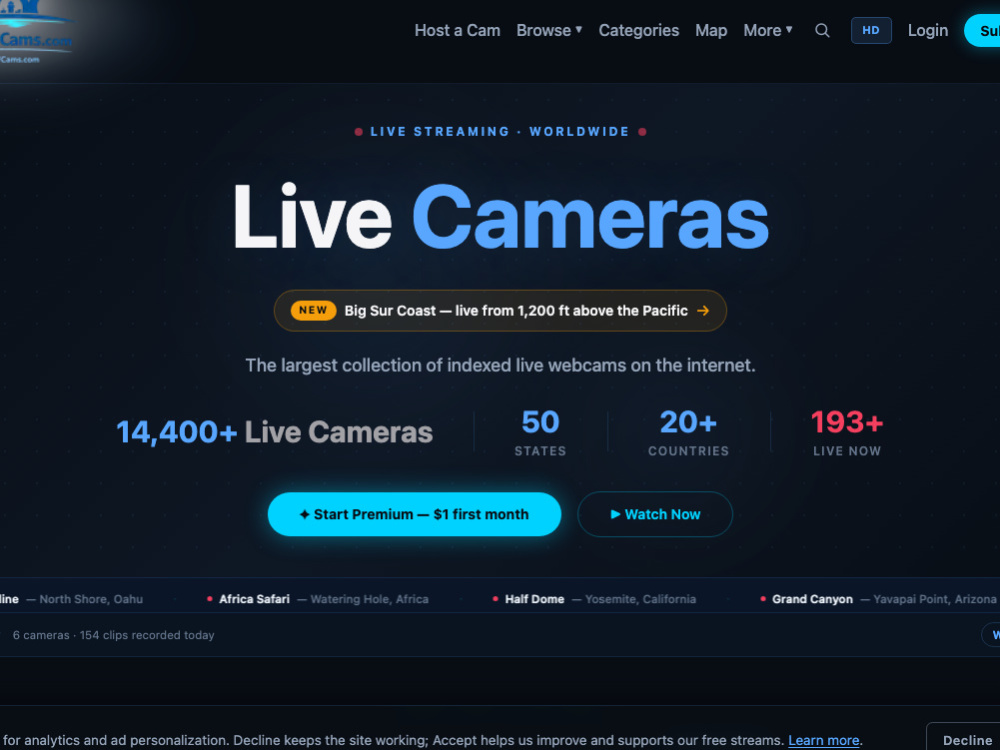Toggle the HD quality button
Screen dimensions: 1000x750
point(871,31)
